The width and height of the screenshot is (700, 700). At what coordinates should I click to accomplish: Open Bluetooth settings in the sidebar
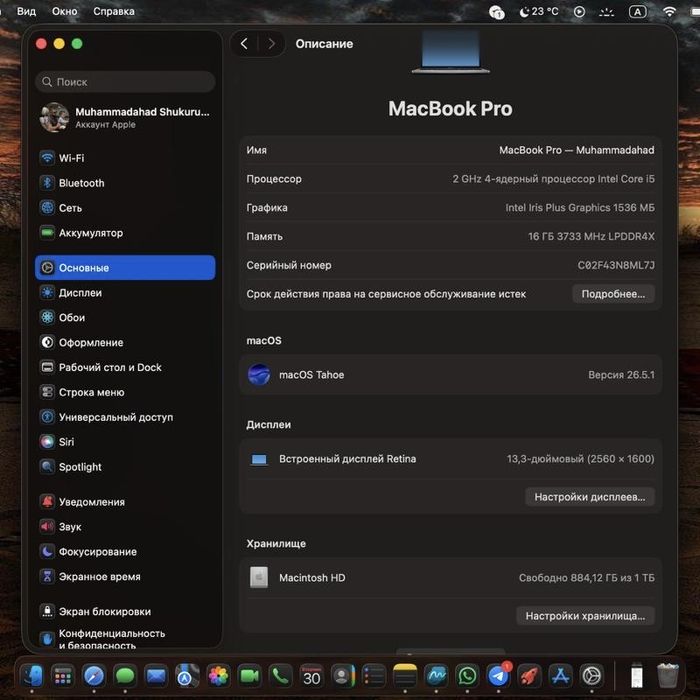pyautogui.click(x=125, y=183)
